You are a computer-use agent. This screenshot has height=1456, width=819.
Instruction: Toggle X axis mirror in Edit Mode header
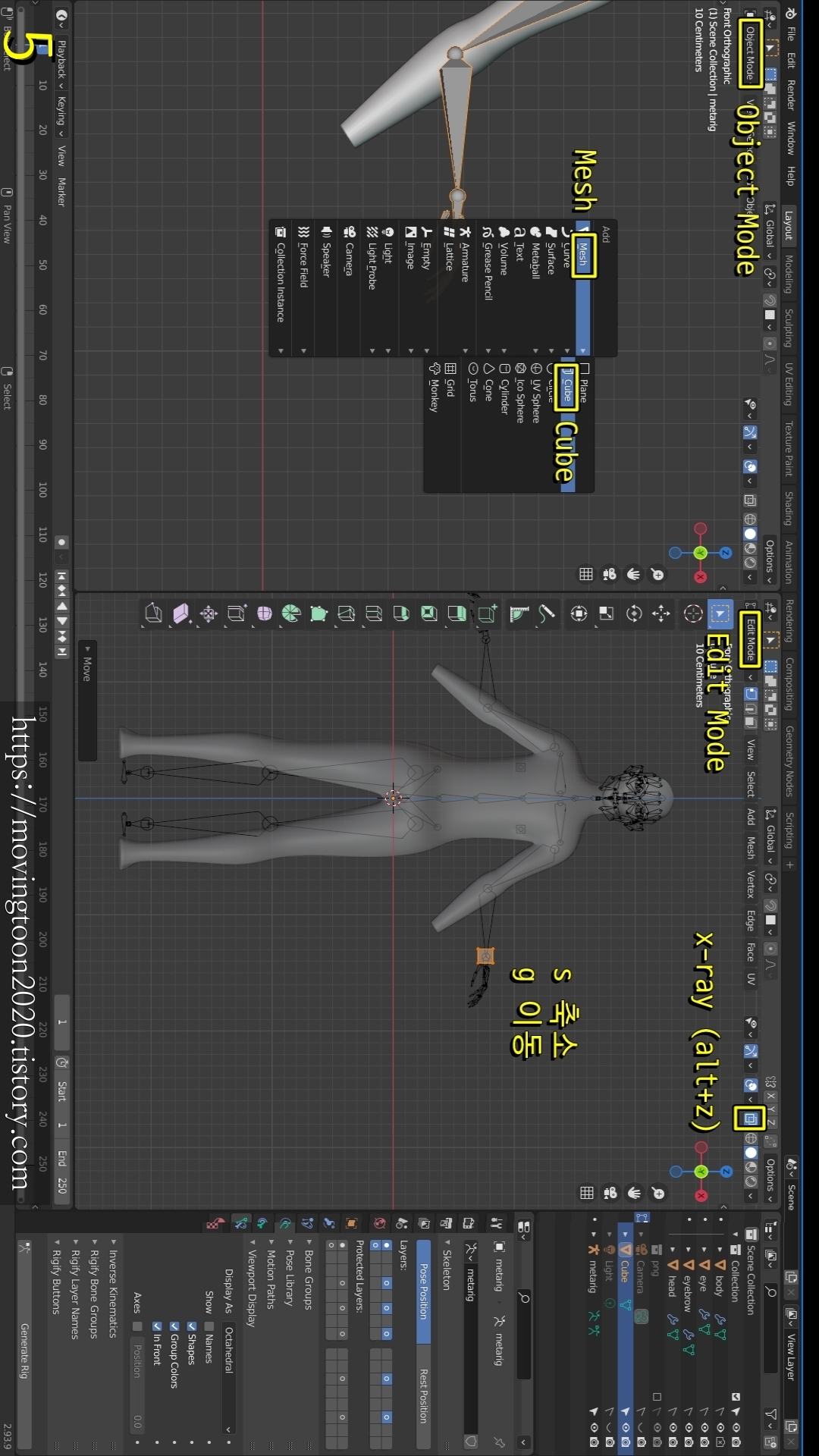coord(770,1096)
